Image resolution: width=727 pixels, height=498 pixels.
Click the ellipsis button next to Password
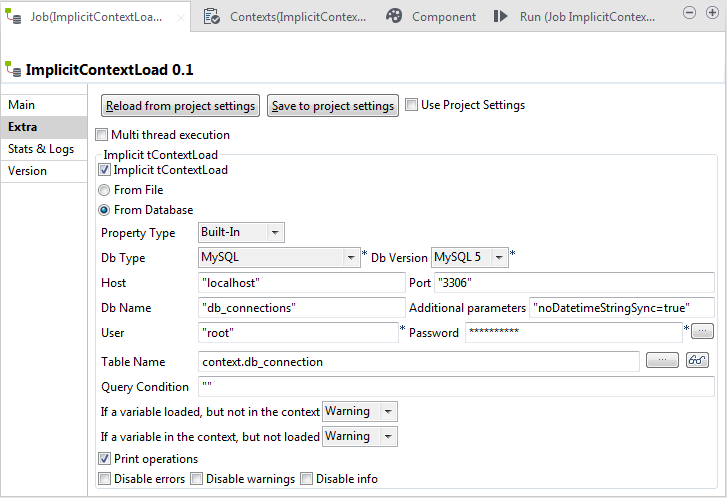(x=702, y=331)
